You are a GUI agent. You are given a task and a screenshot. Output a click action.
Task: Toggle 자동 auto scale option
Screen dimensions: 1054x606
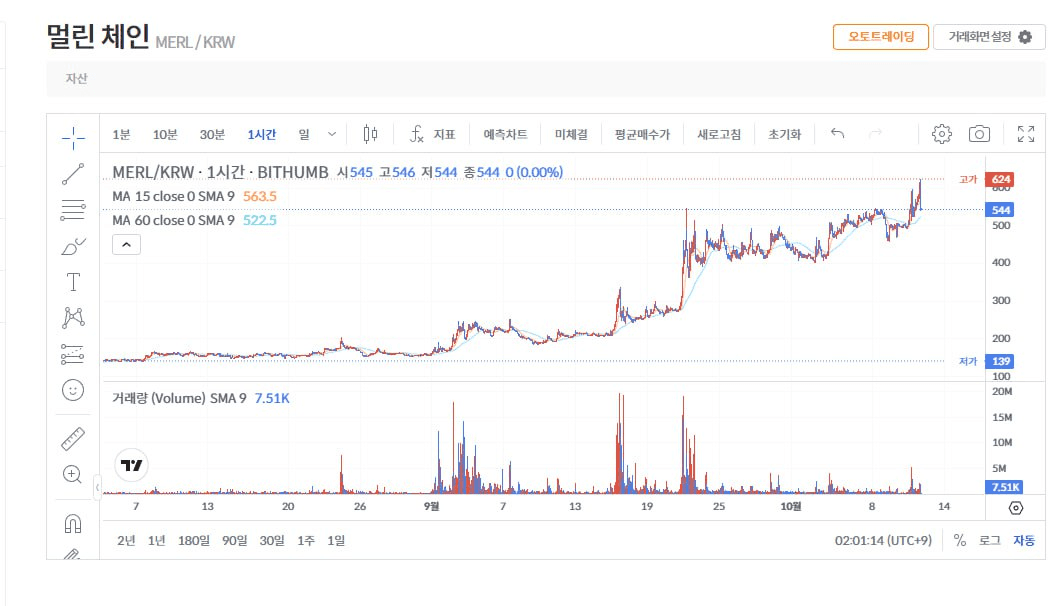pos(1024,540)
